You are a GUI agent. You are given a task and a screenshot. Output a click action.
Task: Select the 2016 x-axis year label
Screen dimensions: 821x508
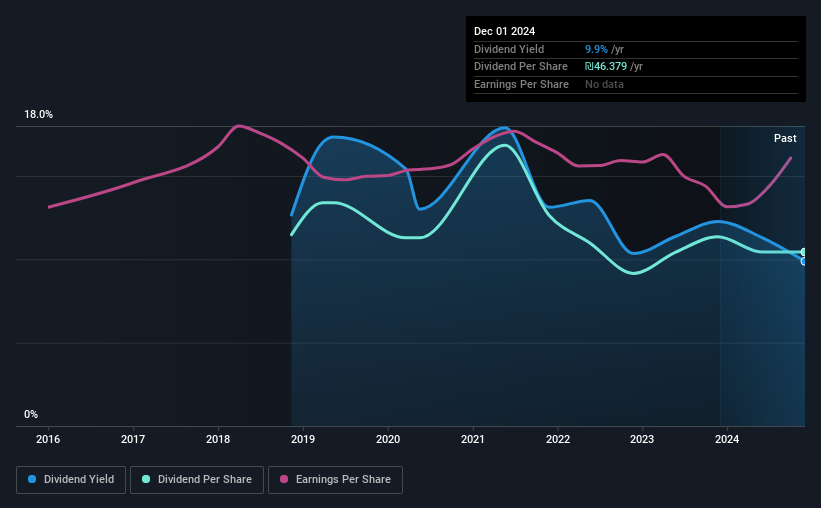point(48,439)
